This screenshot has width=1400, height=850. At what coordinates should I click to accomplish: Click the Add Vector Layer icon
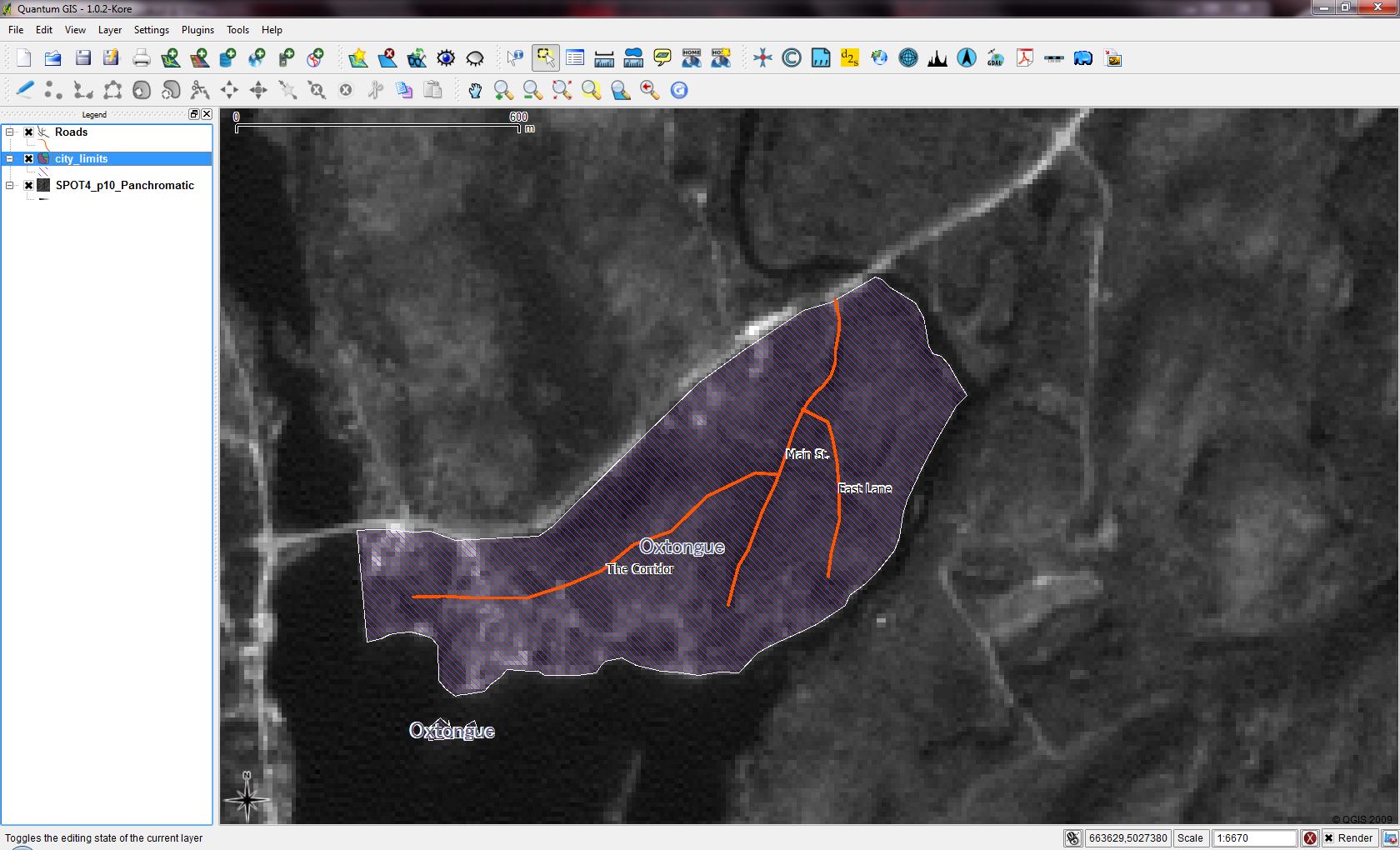pos(170,58)
